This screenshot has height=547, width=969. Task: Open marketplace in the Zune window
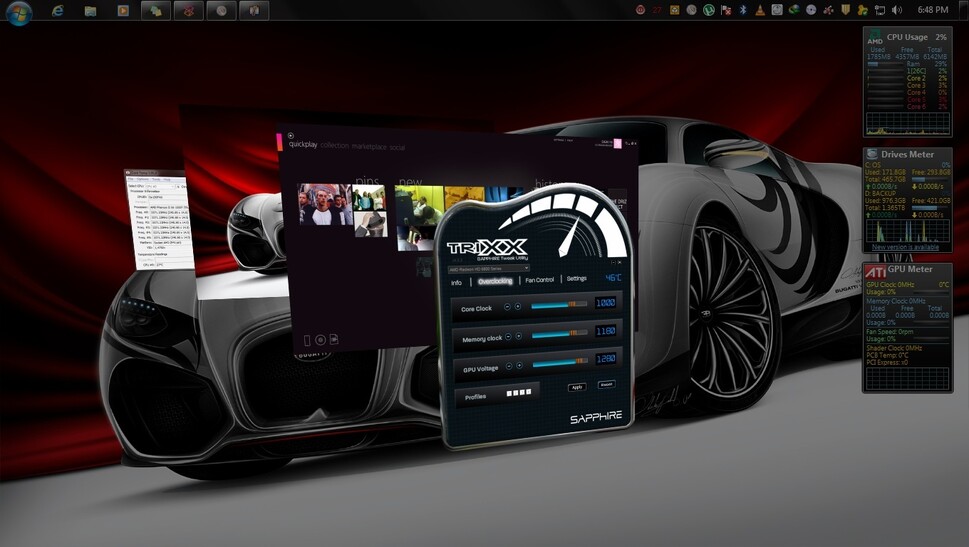pyautogui.click(x=369, y=146)
